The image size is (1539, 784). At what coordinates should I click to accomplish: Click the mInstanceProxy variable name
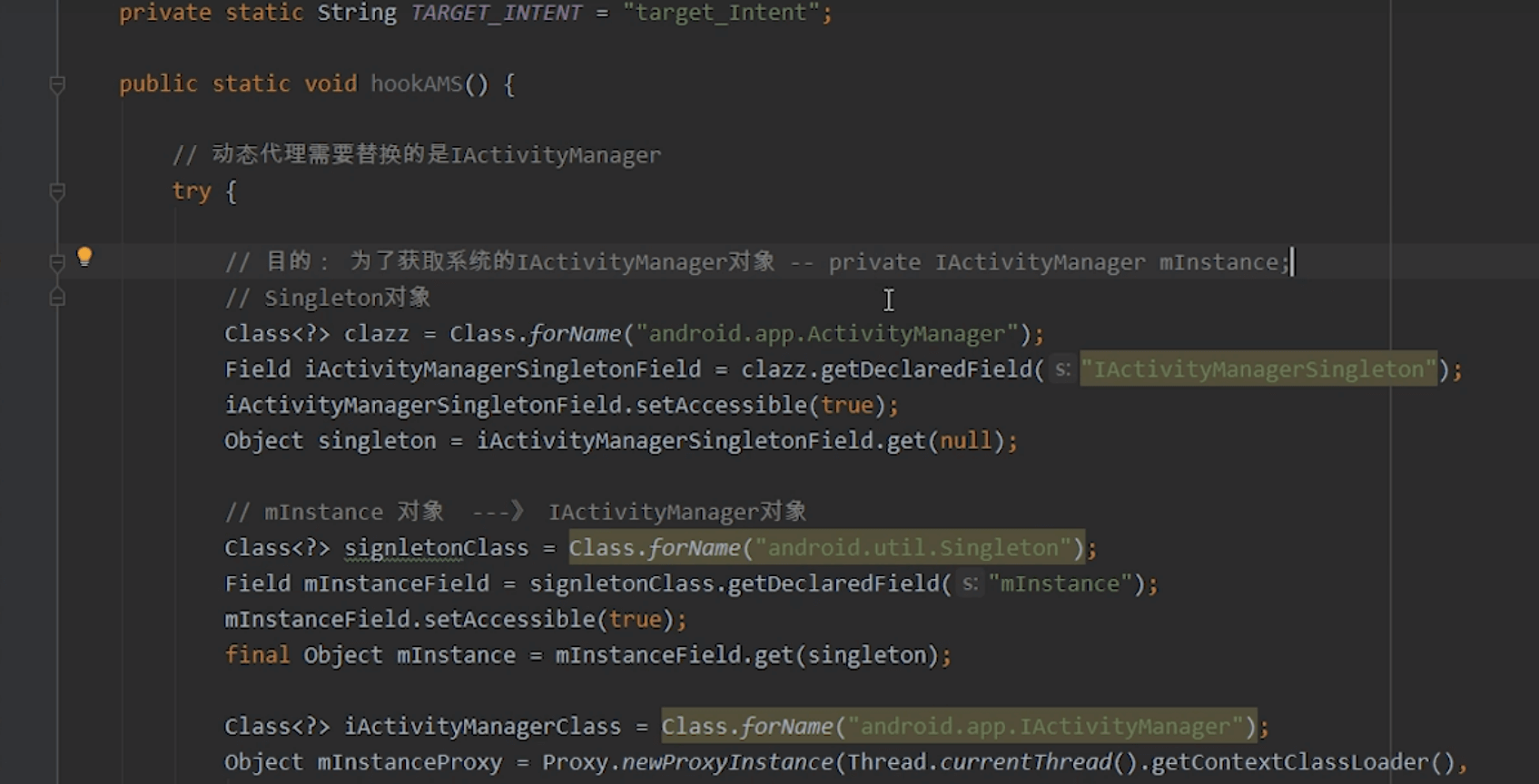tap(409, 762)
